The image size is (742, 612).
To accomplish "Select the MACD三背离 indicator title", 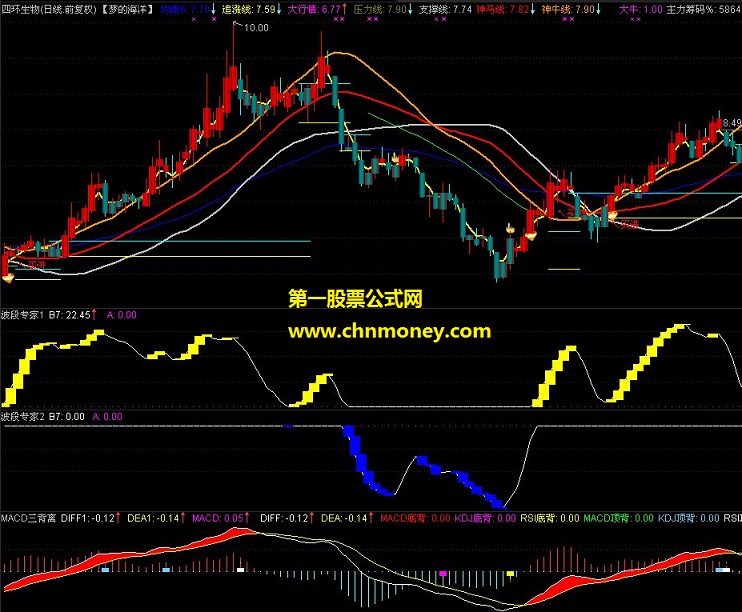I will pos(28,518).
